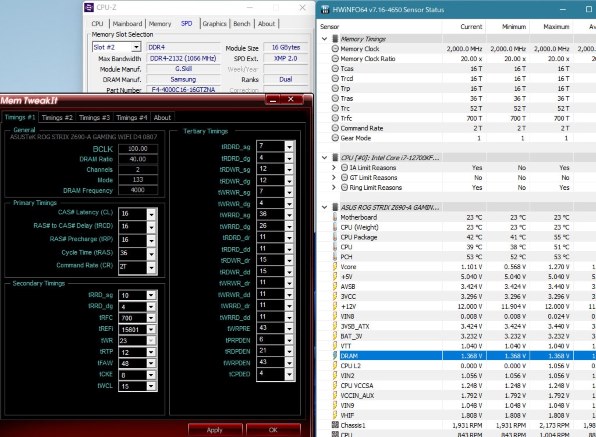Click the HWiNFO64 window title bar icon
The image size is (596, 437).
point(325,10)
